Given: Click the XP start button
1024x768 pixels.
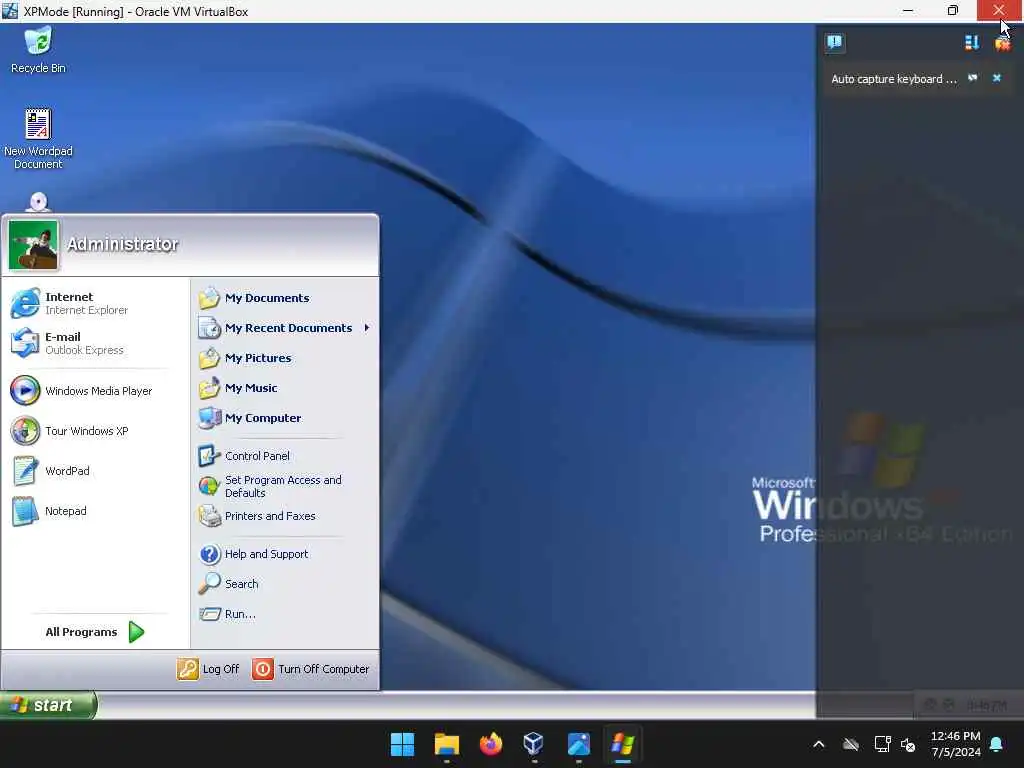Looking at the screenshot, I should 48,705.
